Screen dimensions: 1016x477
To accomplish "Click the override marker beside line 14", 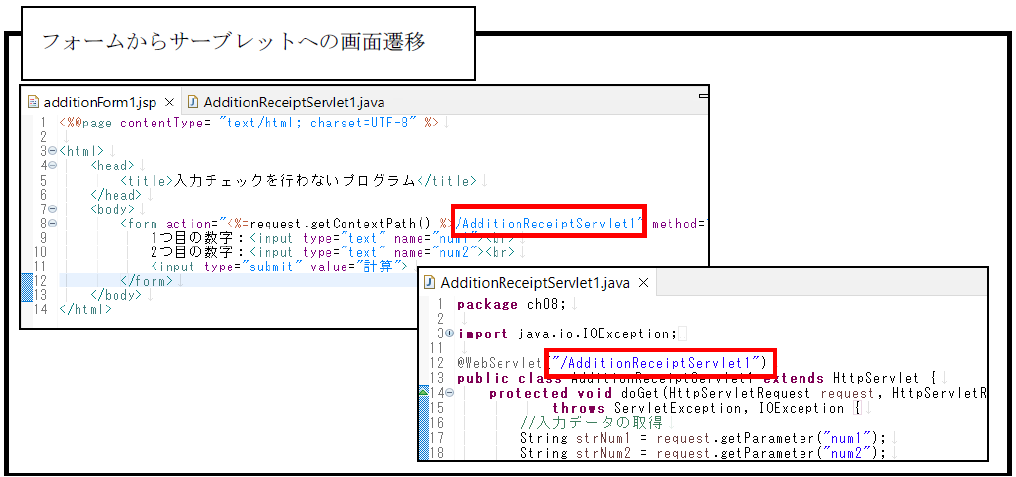I will pyautogui.click(x=424, y=393).
